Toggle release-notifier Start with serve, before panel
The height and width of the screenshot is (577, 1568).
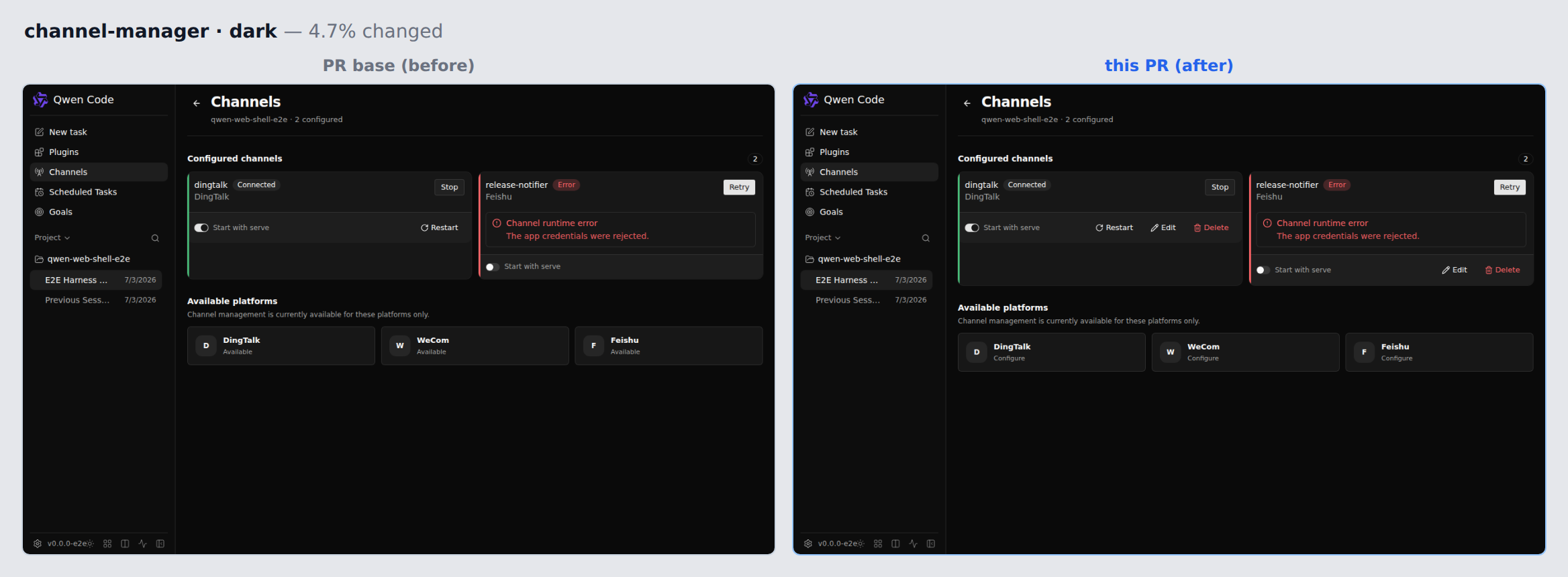point(493,267)
